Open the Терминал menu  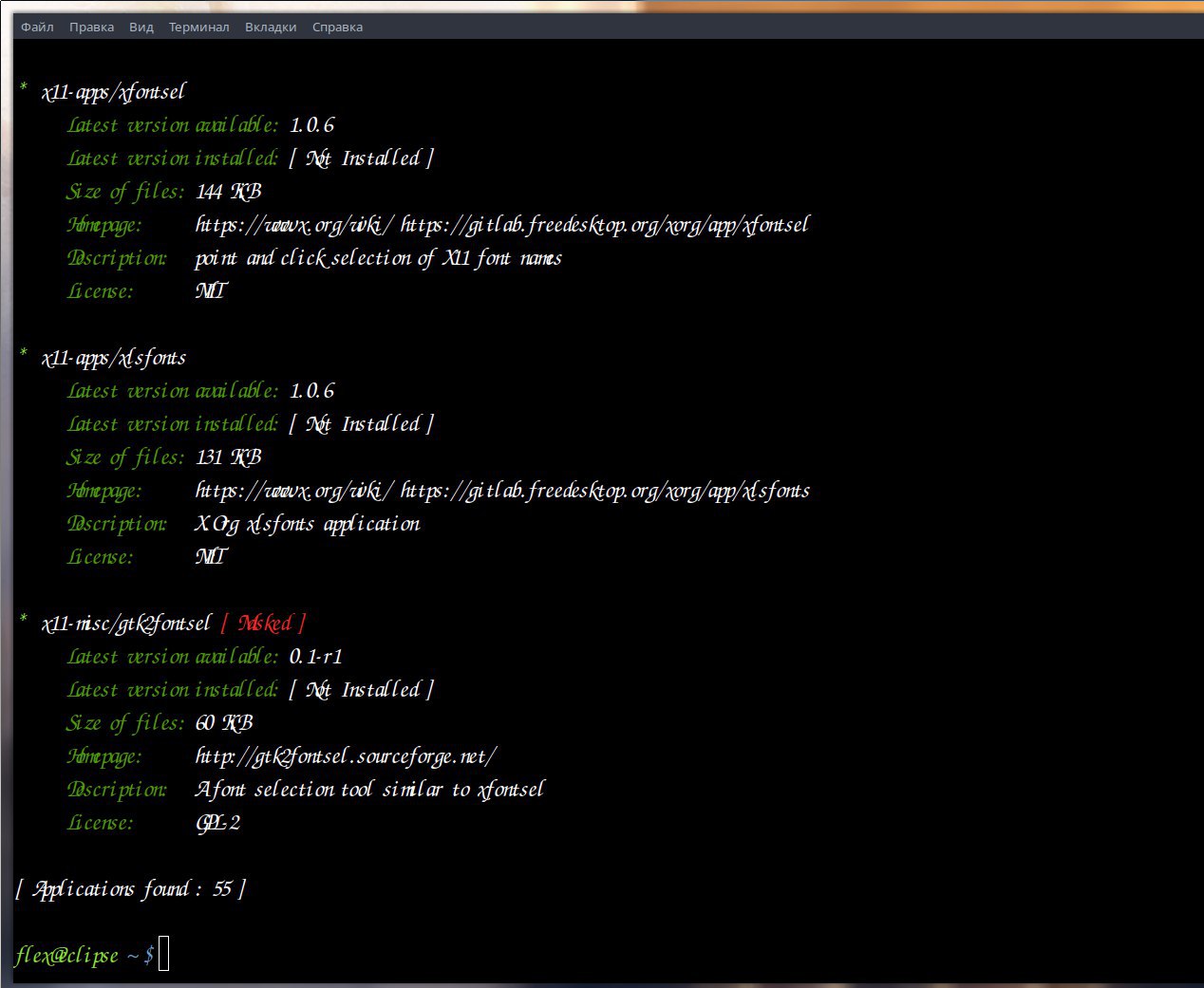(x=199, y=27)
